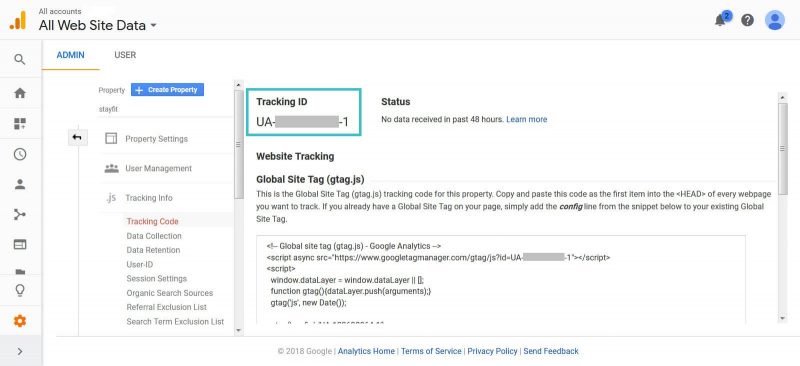Click main content scrollbar thumb
Viewport: 800px width, 366px height.
pos(783,148)
